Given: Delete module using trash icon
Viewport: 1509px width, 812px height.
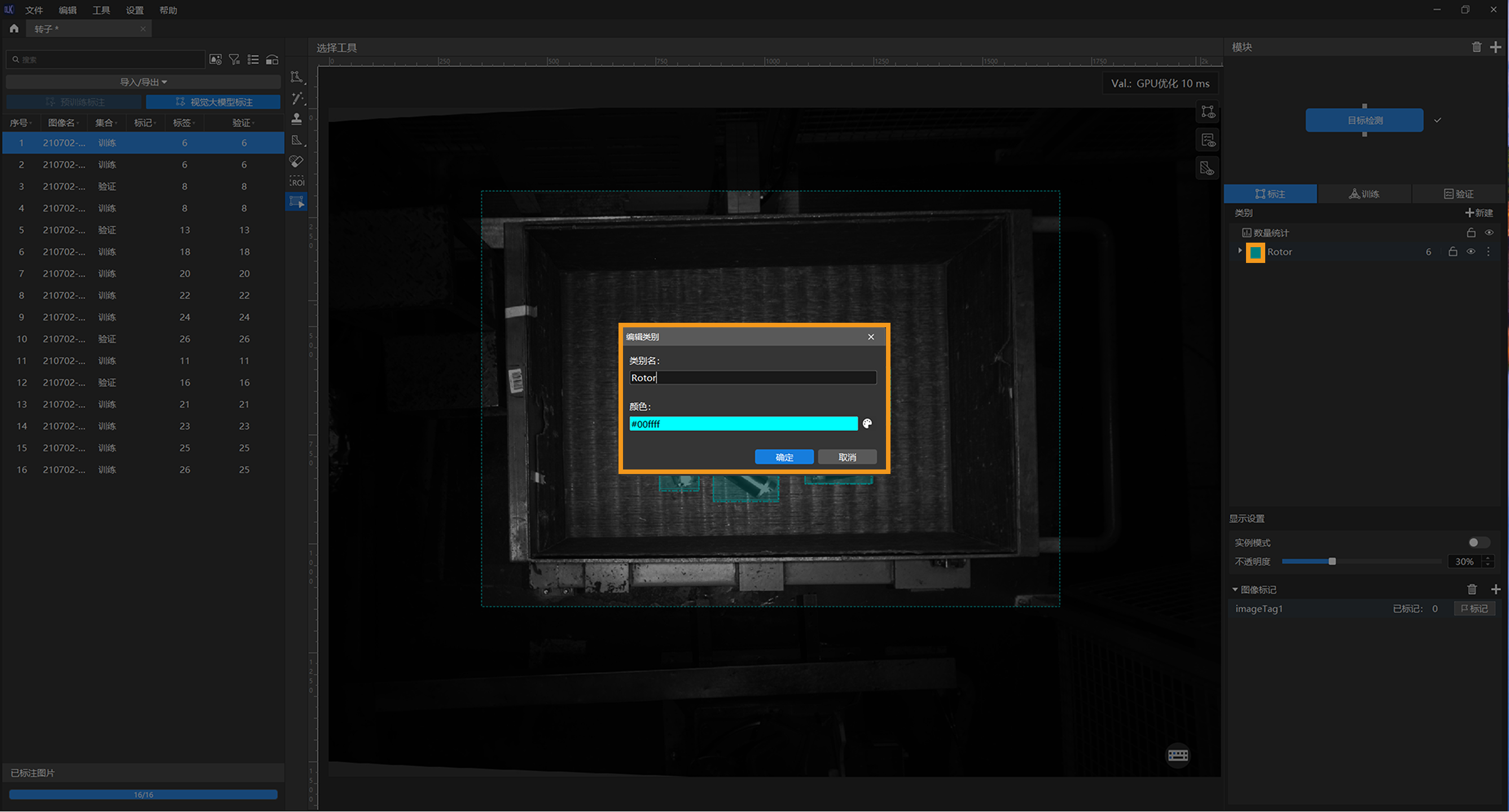Looking at the screenshot, I should tap(1476, 47).
